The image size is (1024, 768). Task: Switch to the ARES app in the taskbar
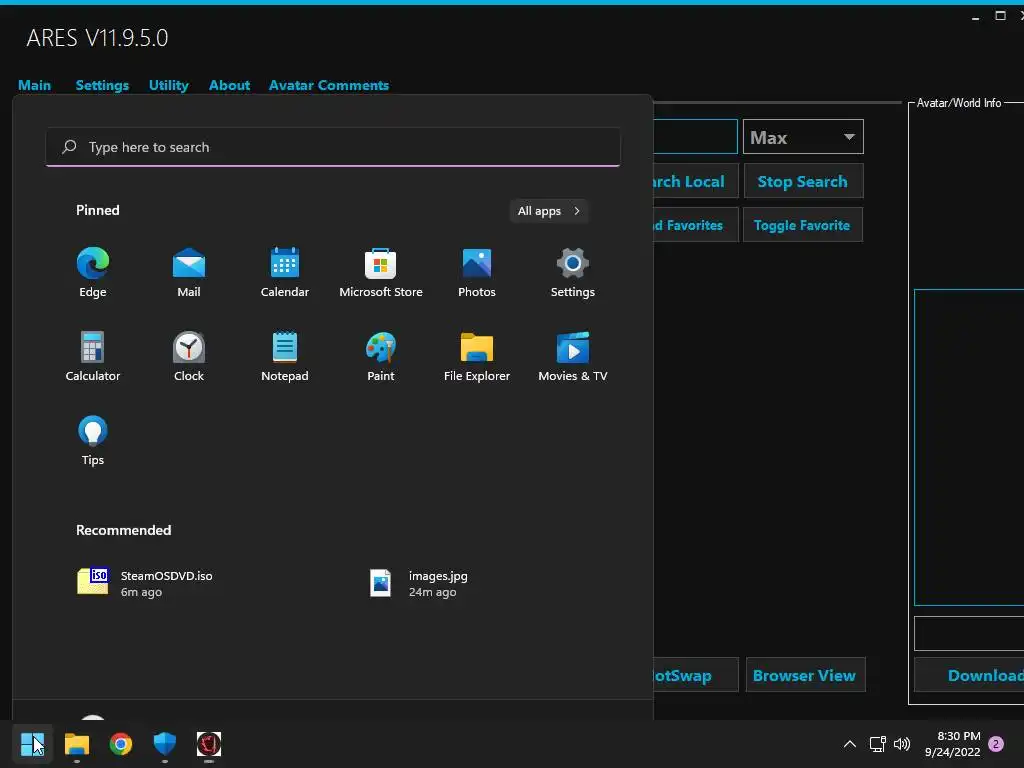pyautogui.click(x=209, y=744)
